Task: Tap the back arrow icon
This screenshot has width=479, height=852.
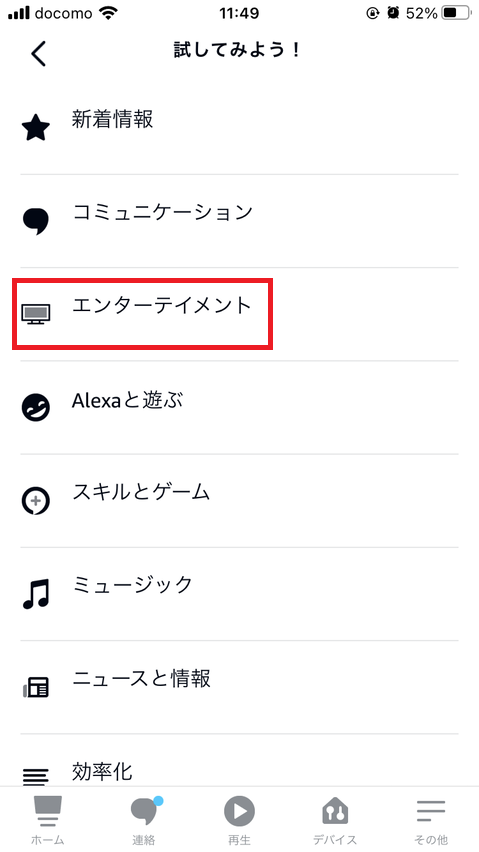Action: (39, 54)
